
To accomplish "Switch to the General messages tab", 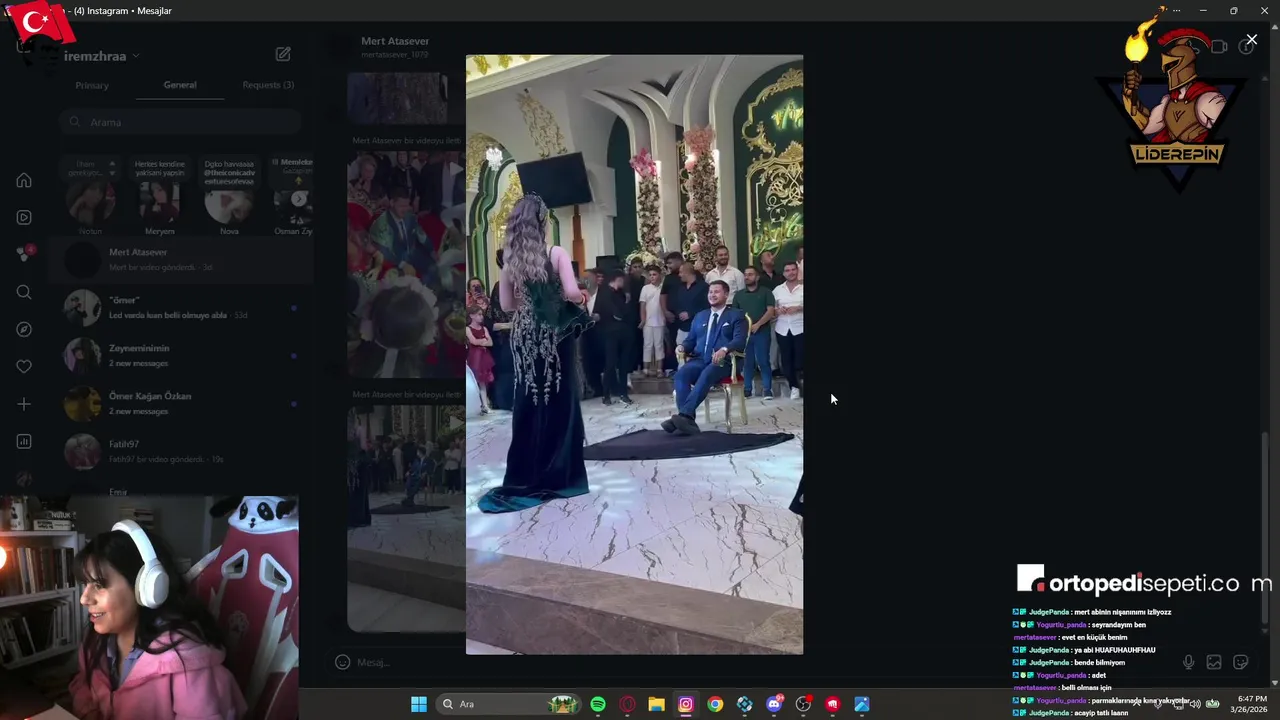I will pyautogui.click(x=180, y=85).
